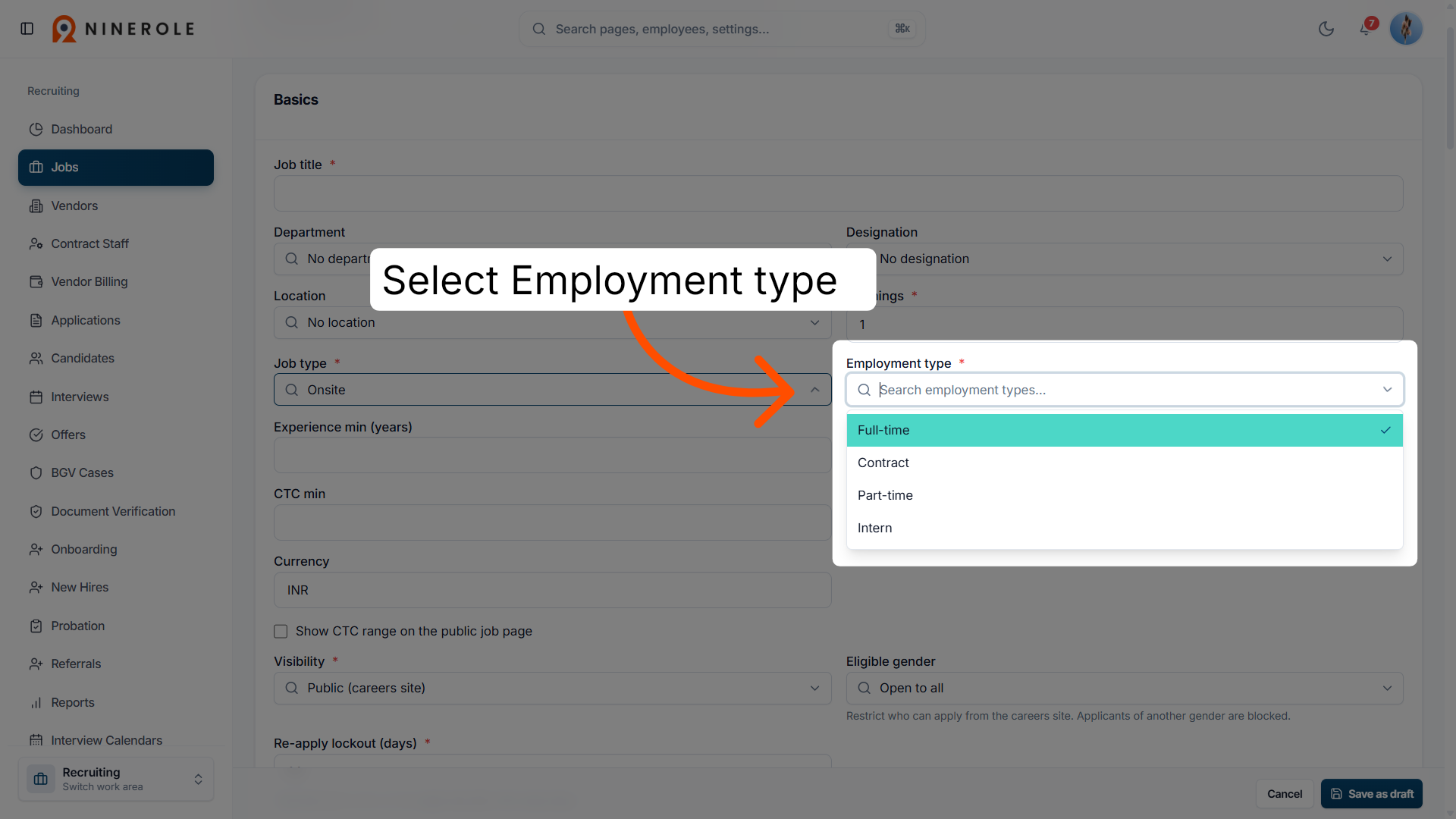
Task: Click the BGV Cases shield icon
Action: tap(36, 472)
